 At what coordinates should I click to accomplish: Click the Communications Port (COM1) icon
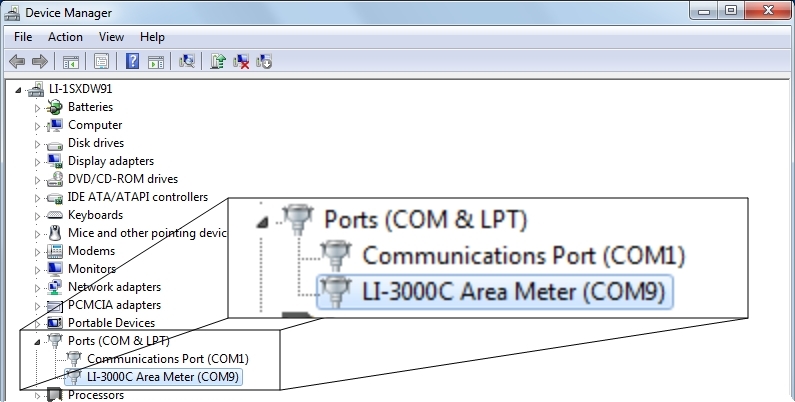[74, 359]
